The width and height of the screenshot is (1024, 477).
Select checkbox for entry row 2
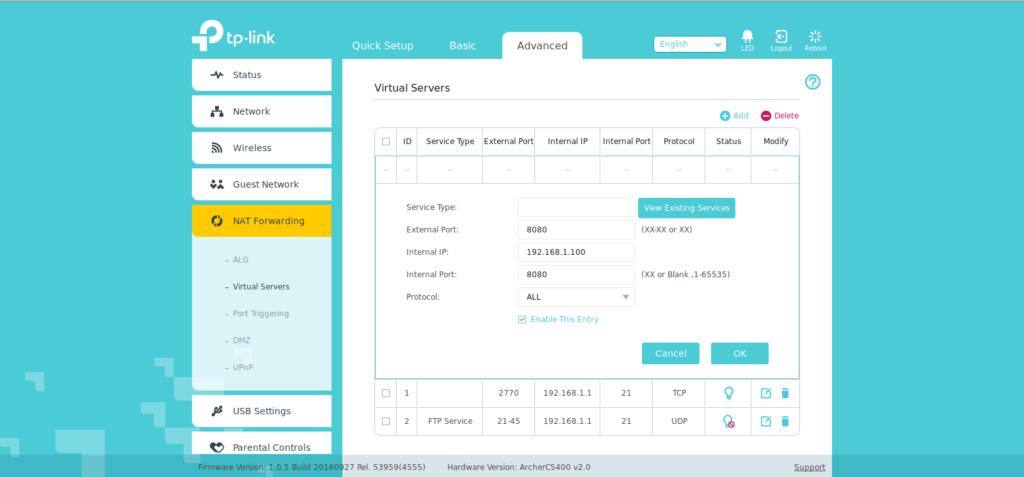tap(386, 422)
